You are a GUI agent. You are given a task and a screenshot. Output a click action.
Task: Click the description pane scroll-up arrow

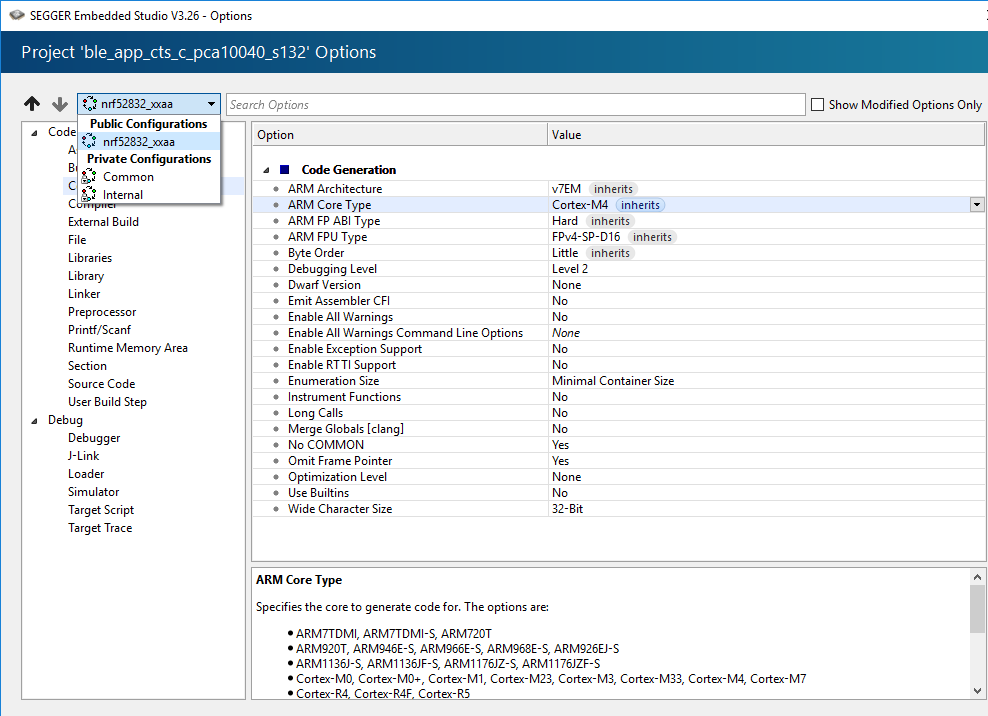coord(977,577)
